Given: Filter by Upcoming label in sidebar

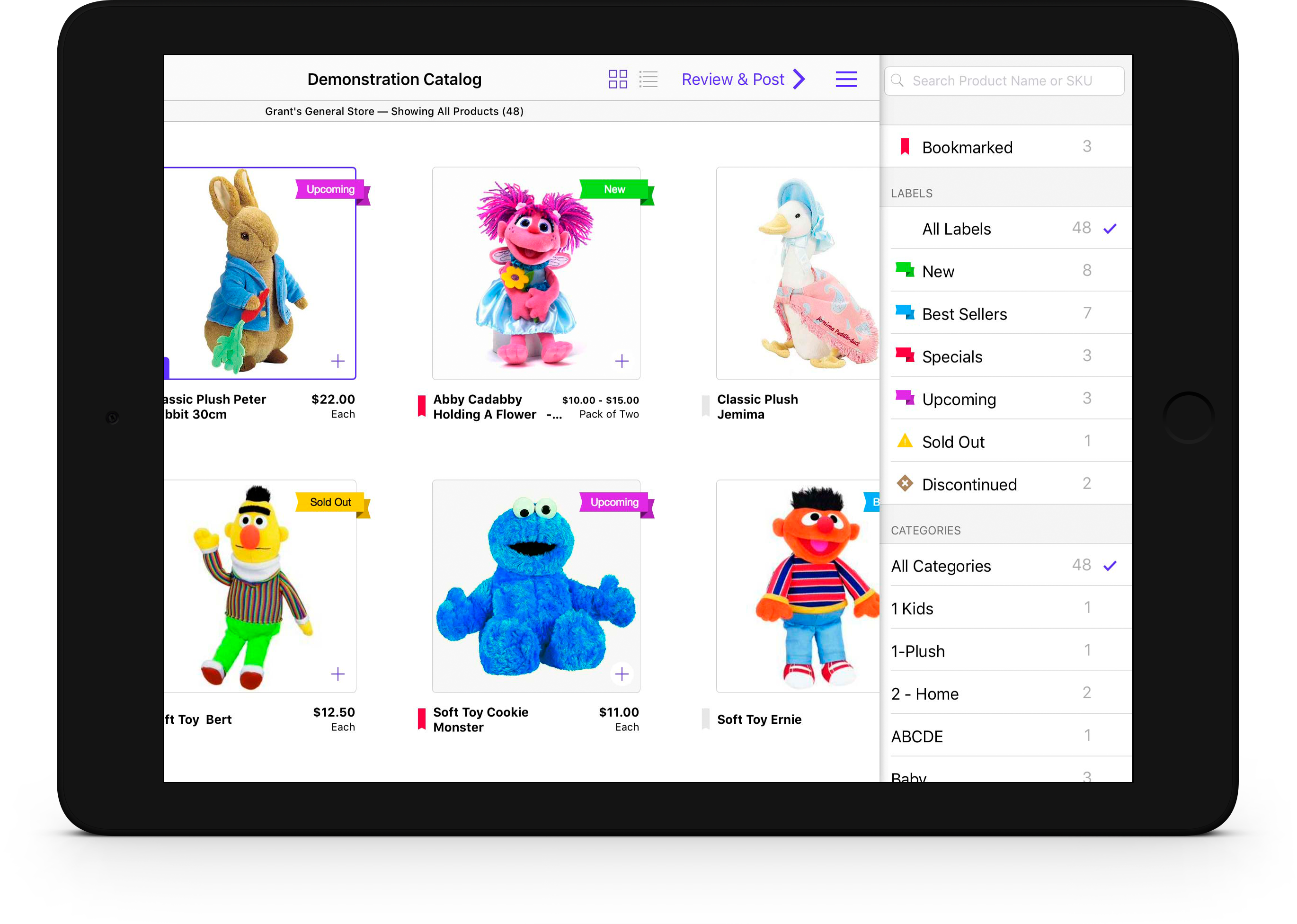Looking at the screenshot, I should click(1005, 399).
